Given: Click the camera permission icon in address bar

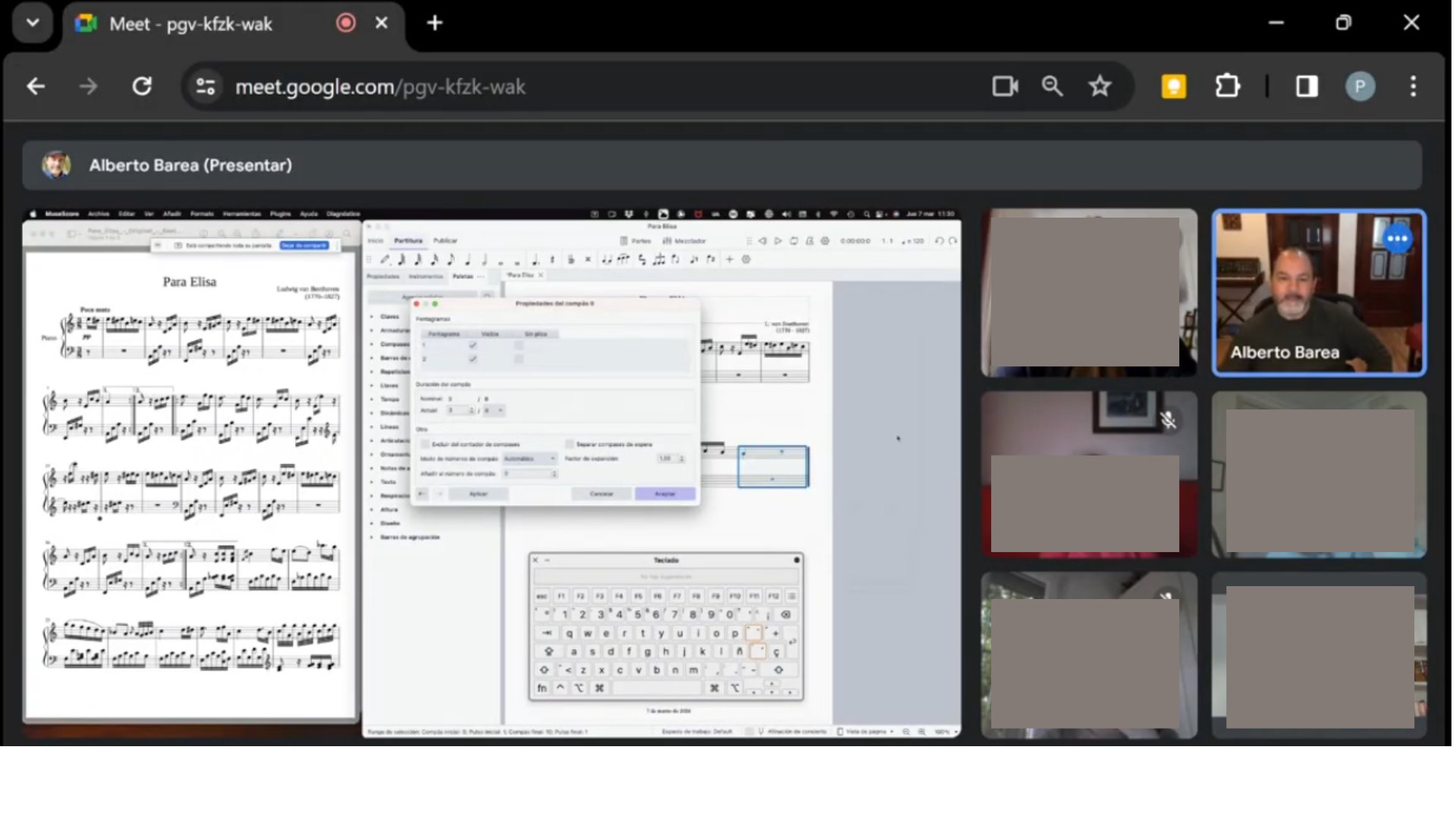Looking at the screenshot, I should coord(1005,86).
